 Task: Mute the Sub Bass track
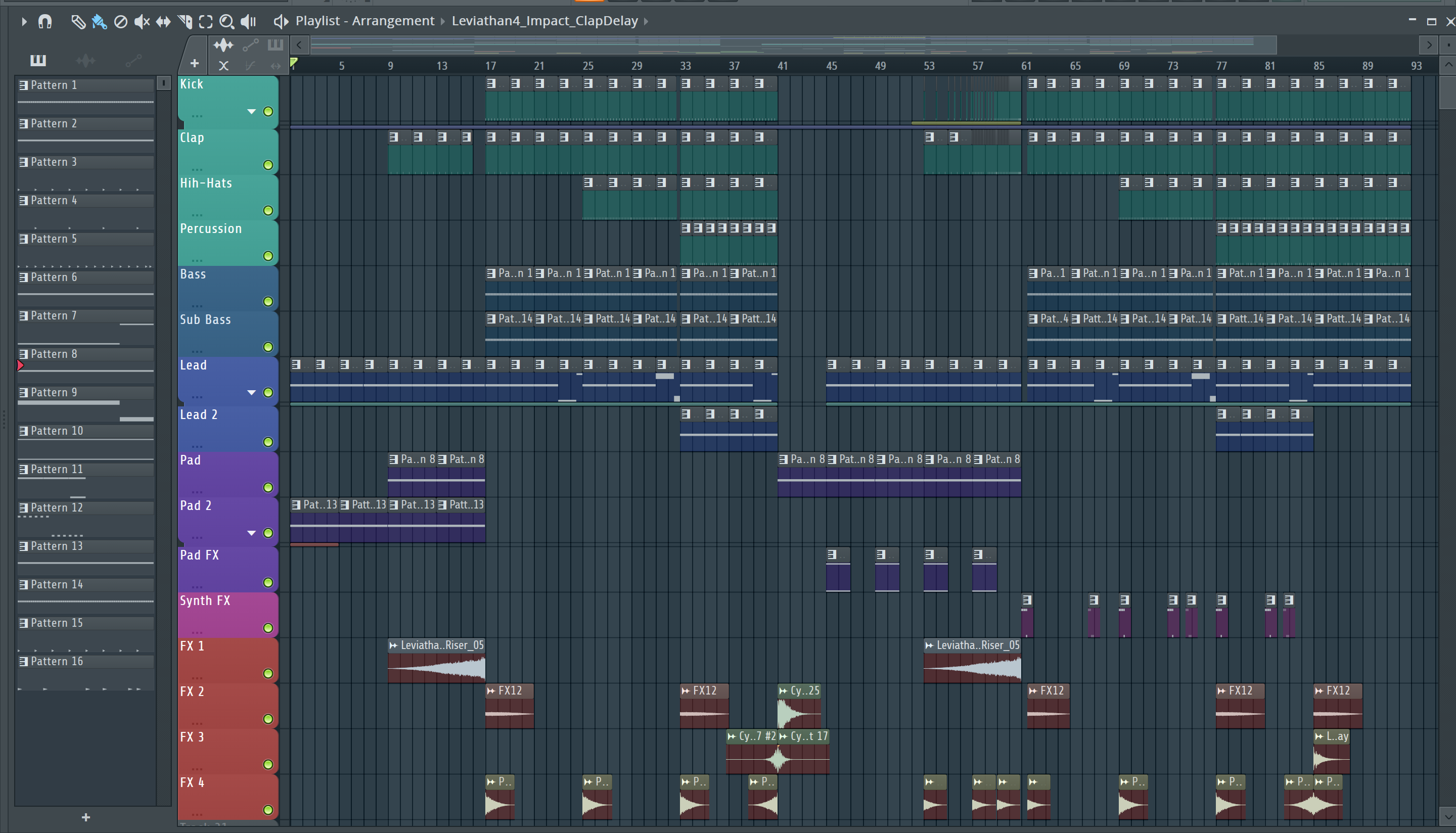coord(268,347)
